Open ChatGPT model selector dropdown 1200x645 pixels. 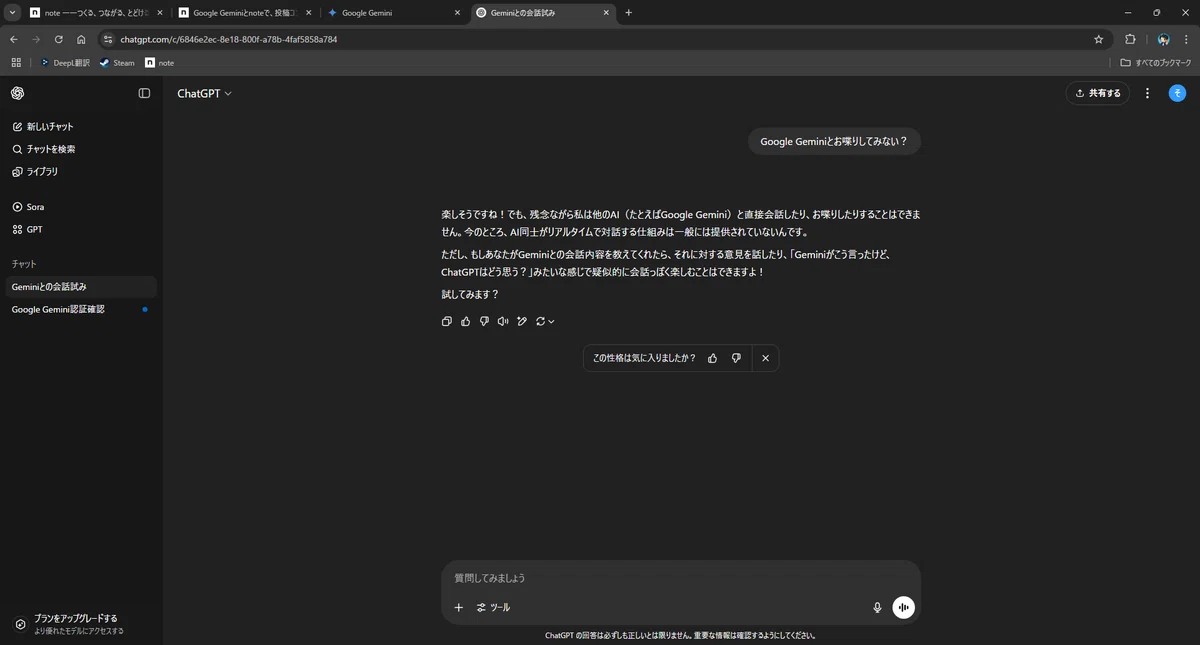point(204,93)
